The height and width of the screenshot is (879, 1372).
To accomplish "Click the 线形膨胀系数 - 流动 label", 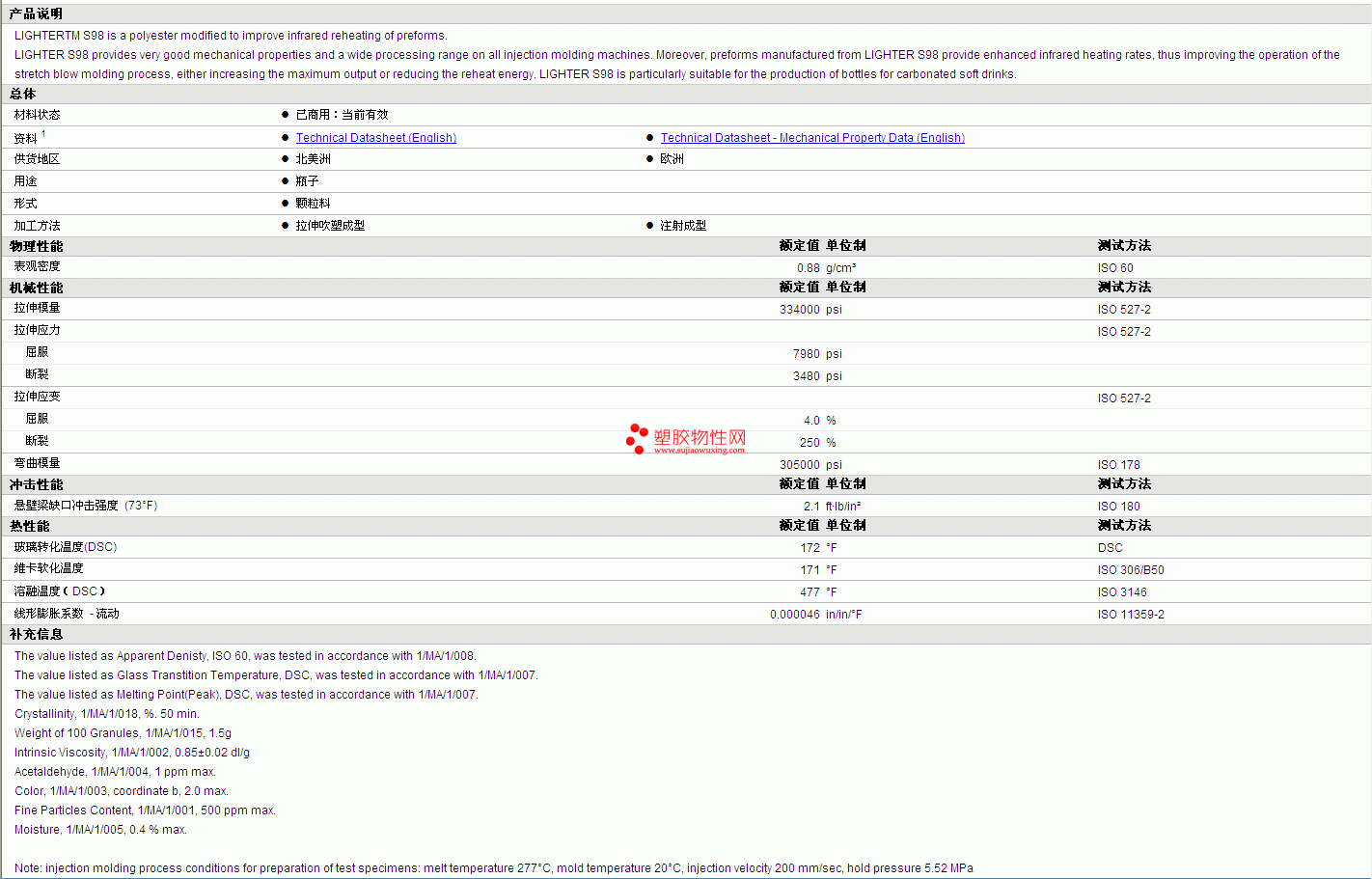I will (x=67, y=614).
